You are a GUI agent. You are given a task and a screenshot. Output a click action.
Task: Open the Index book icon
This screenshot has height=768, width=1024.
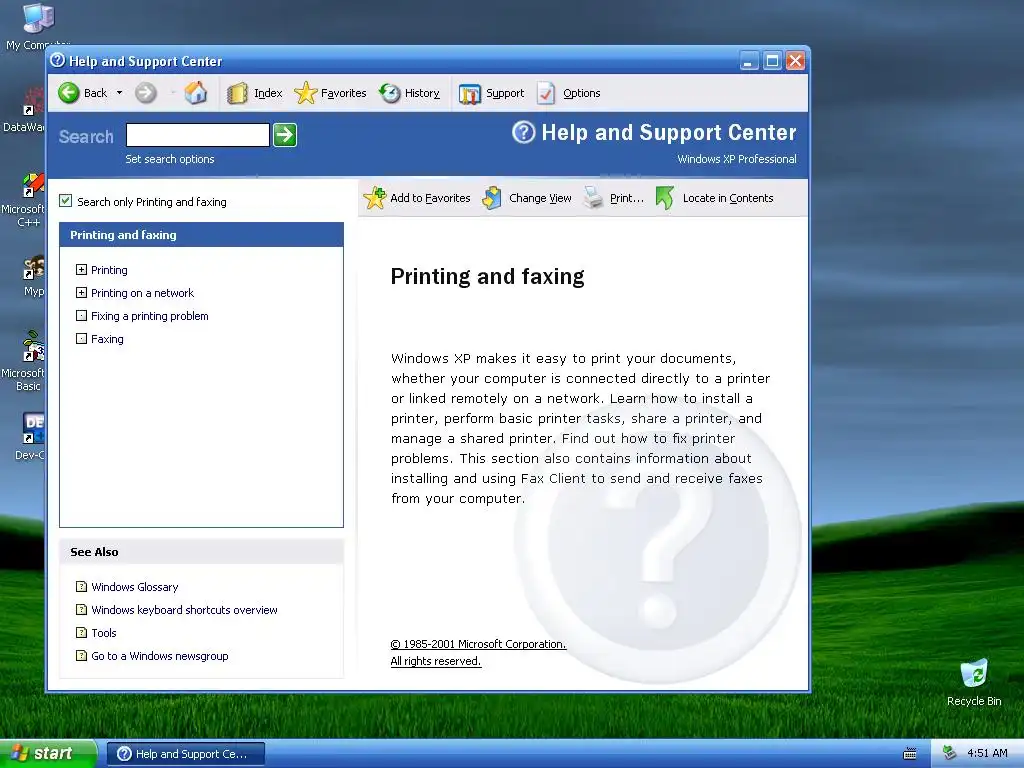237,93
